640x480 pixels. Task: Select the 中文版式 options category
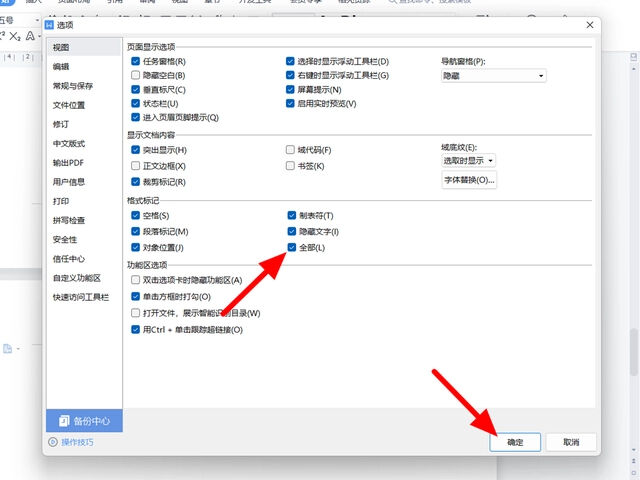(x=84, y=143)
